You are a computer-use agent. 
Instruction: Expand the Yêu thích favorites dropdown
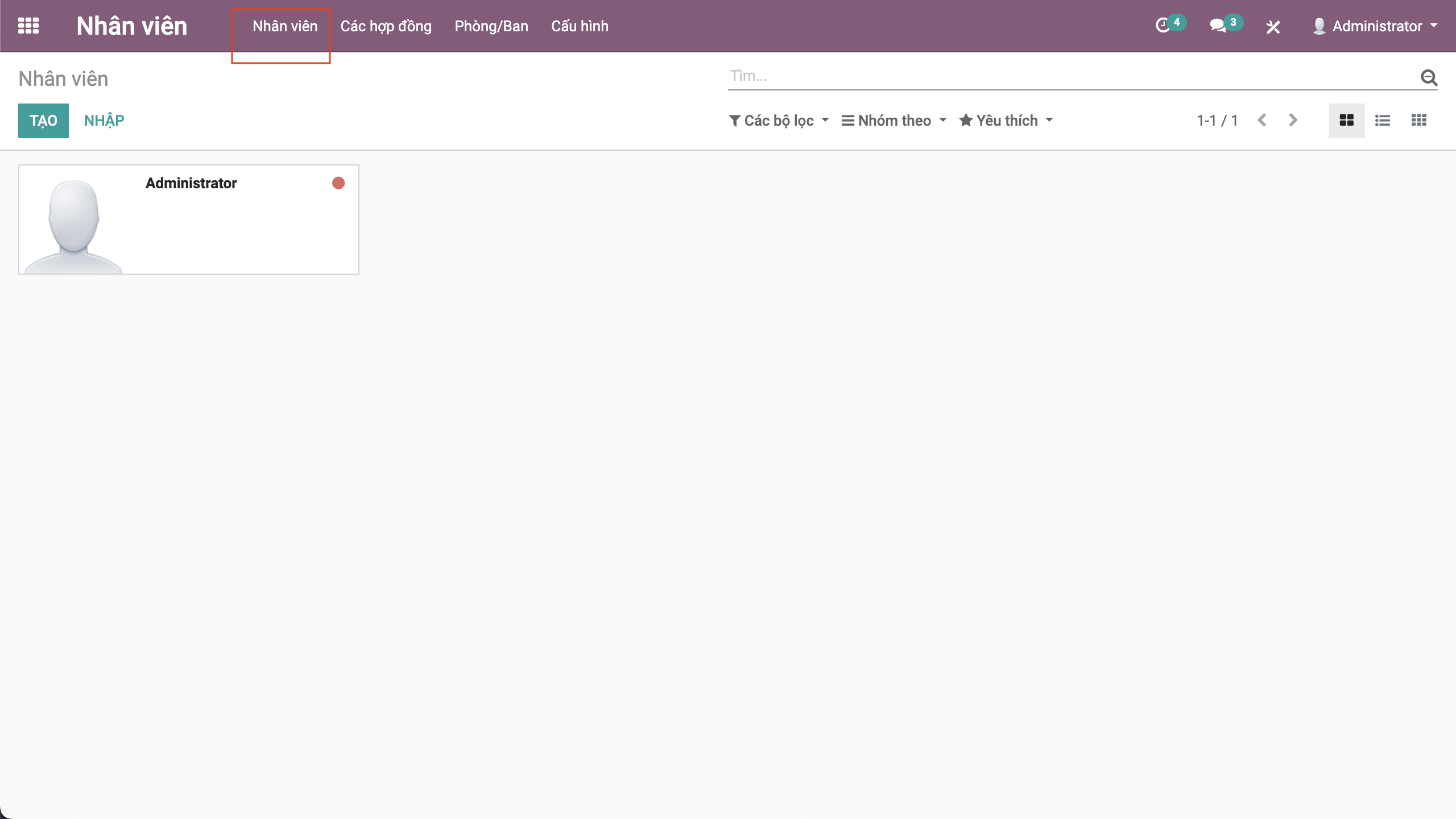1006,121
